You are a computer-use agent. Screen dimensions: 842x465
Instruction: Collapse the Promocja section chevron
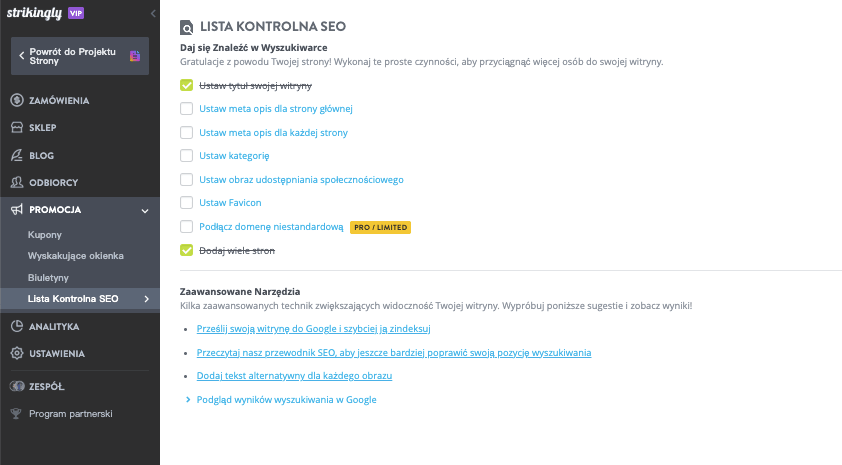(x=145, y=210)
